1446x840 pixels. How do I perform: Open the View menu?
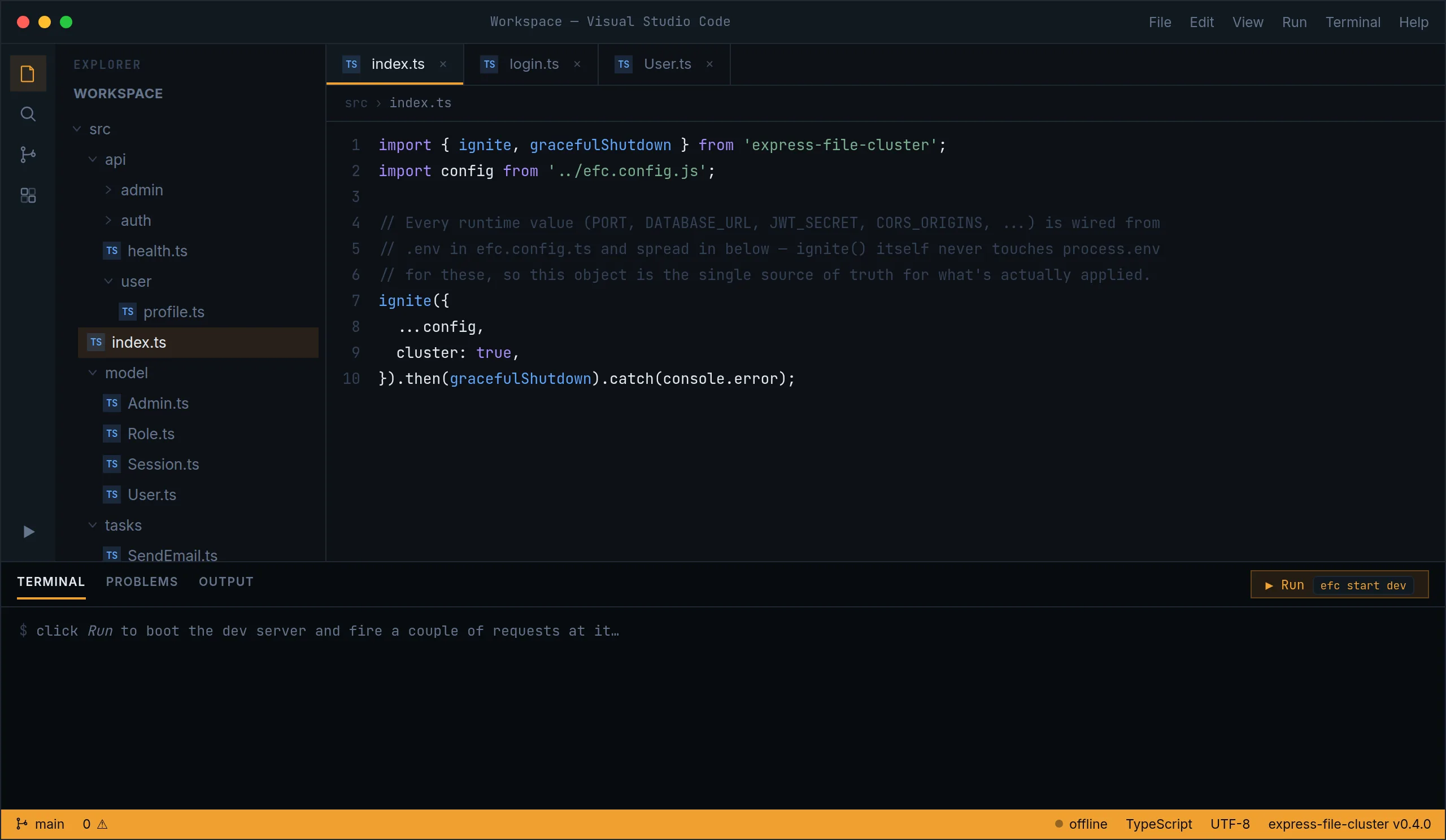tap(1248, 22)
